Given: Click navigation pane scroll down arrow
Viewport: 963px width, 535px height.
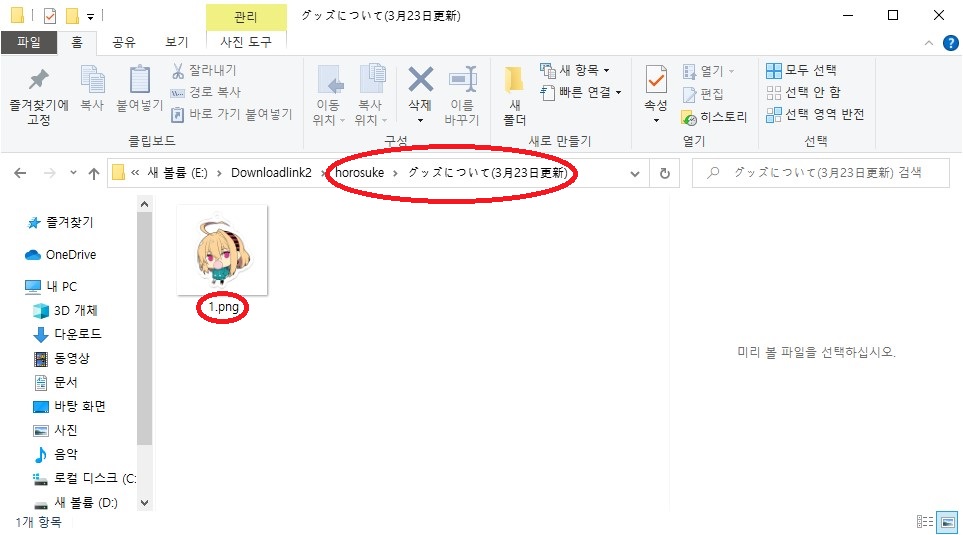Looking at the screenshot, I should [x=144, y=502].
